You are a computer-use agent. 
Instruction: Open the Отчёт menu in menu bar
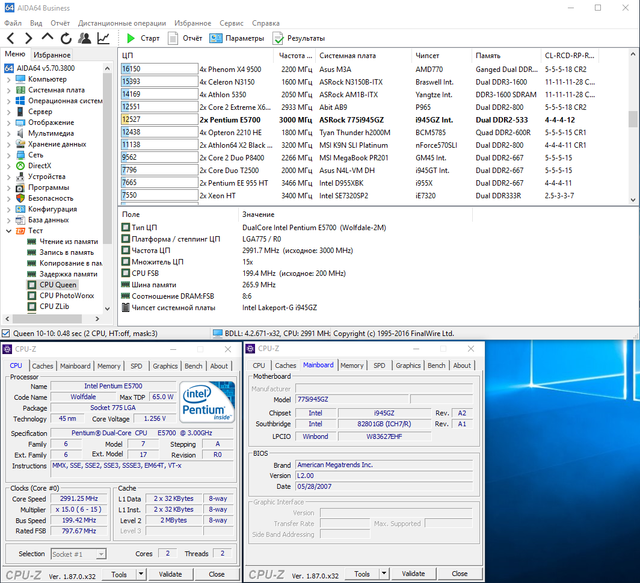click(60, 23)
